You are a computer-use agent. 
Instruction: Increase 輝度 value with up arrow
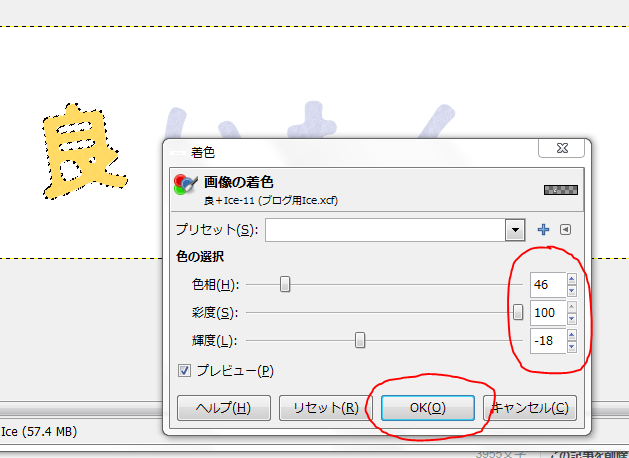[x=572, y=335]
